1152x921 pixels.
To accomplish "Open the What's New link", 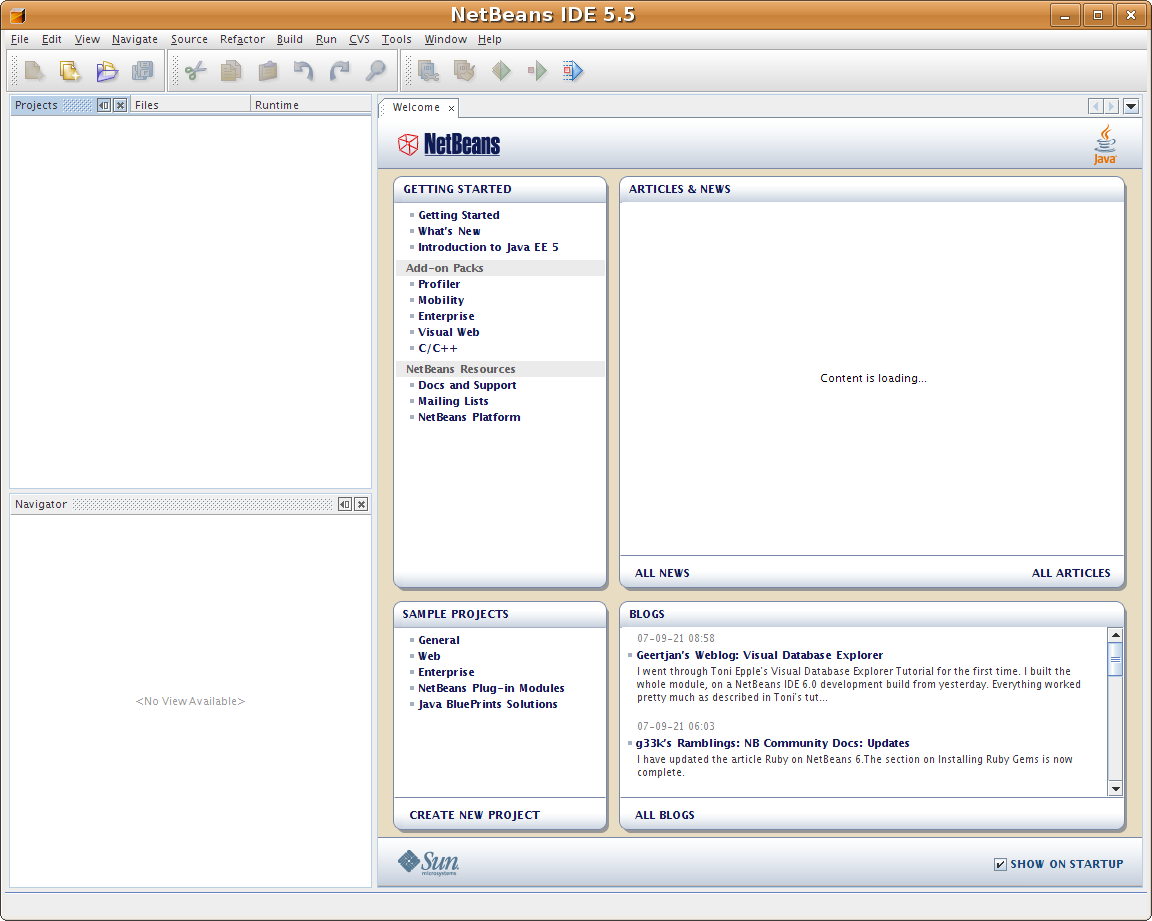I will 449,231.
